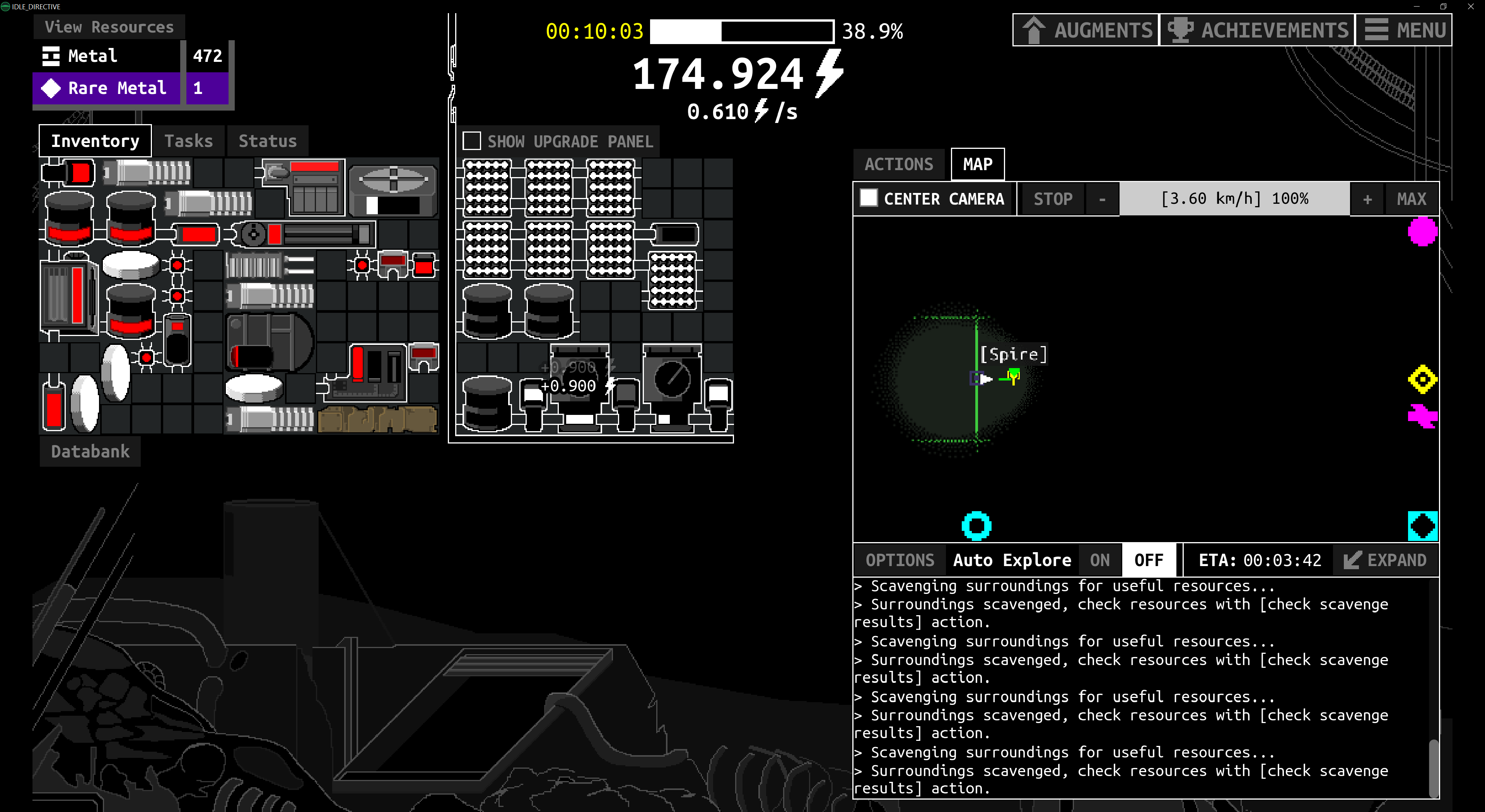
Task: Click the 00:10:03 timer
Action: (x=594, y=31)
